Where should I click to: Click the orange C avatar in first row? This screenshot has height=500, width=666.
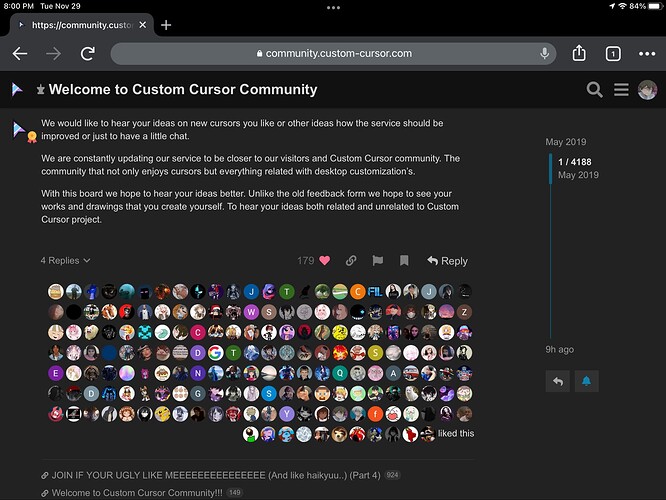tap(358, 291)
